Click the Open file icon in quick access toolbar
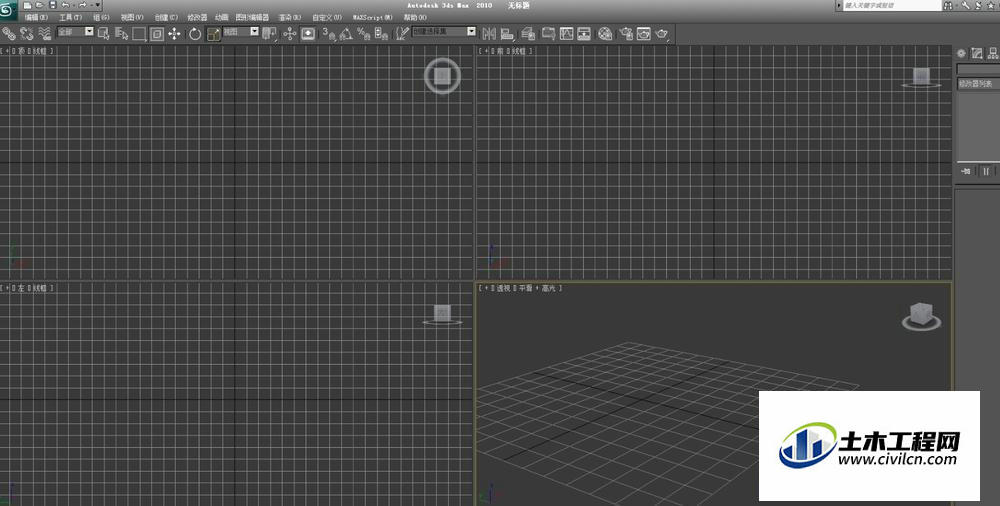Viewport: 1000px width, 506px height. coord(40,5)
